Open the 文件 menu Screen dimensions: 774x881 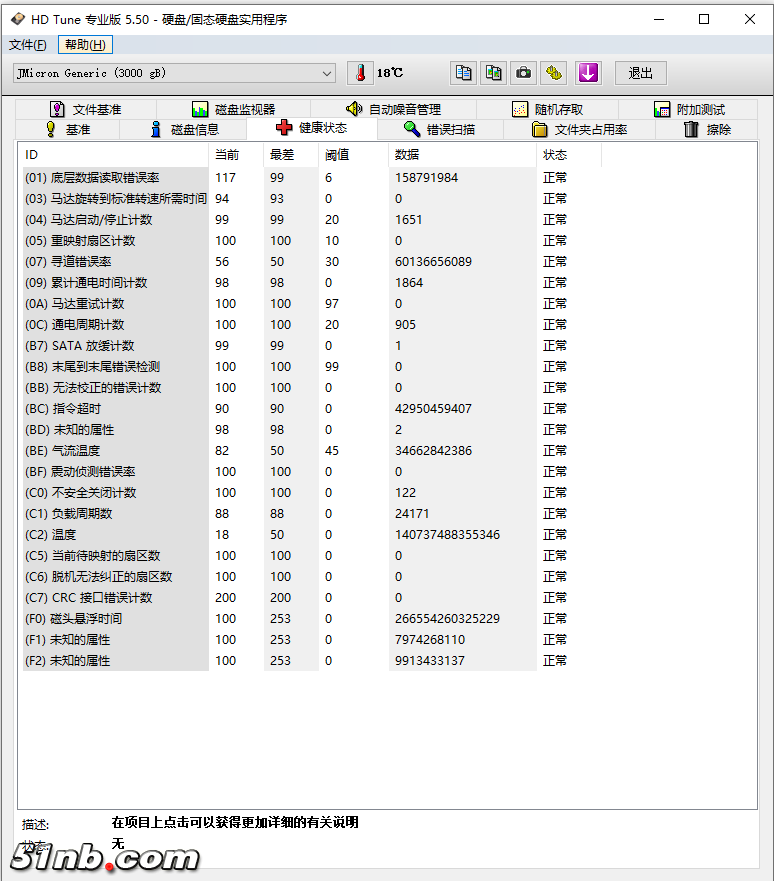[28, 45]
